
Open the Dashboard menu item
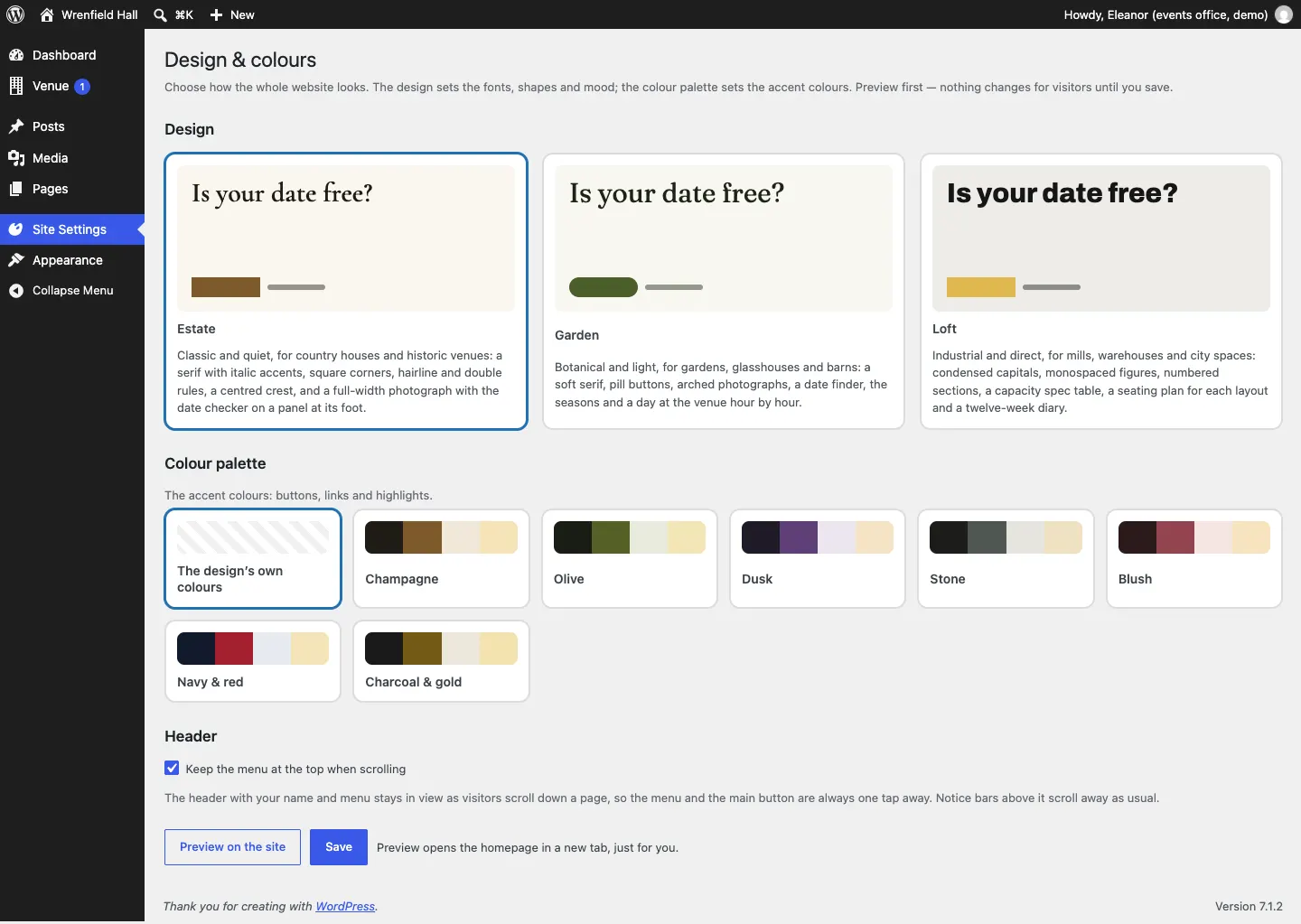(72, 55)
